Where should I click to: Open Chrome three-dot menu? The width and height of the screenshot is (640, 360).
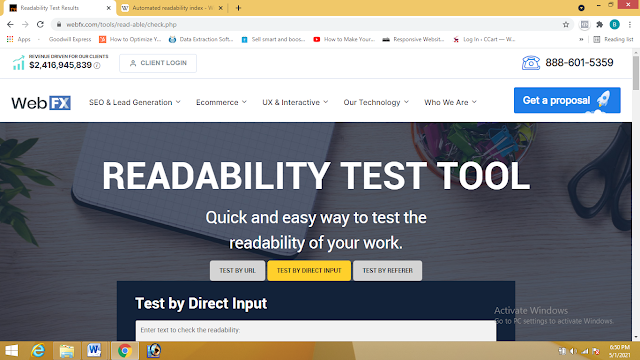click(630, 24)
